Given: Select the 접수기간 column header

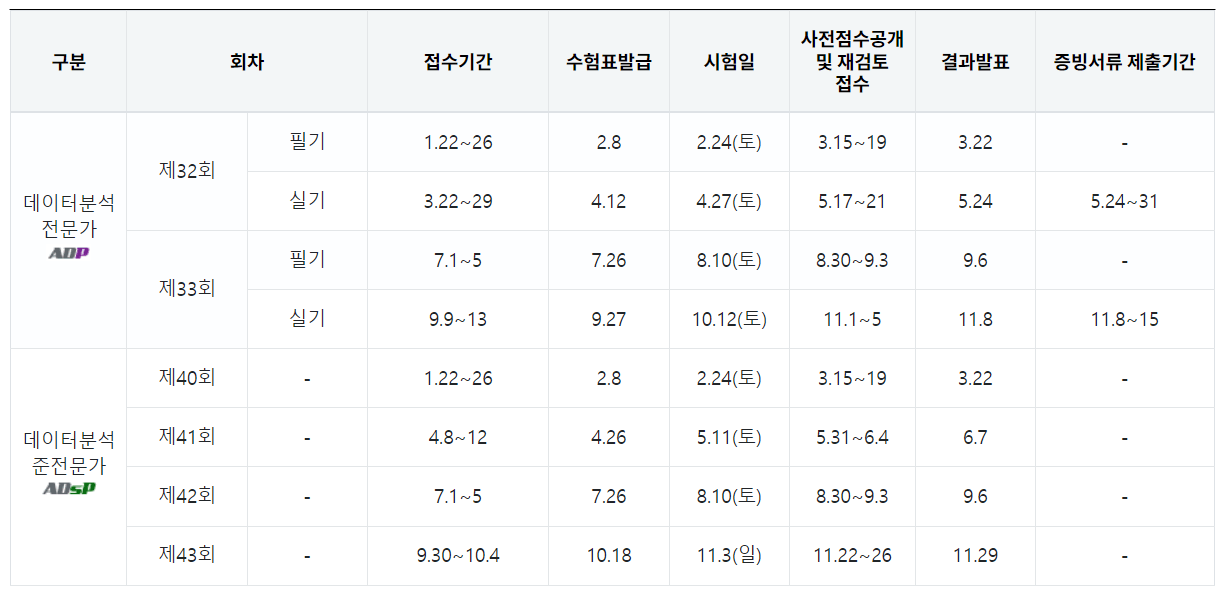Looking at the screenshot, I should 458,62.
